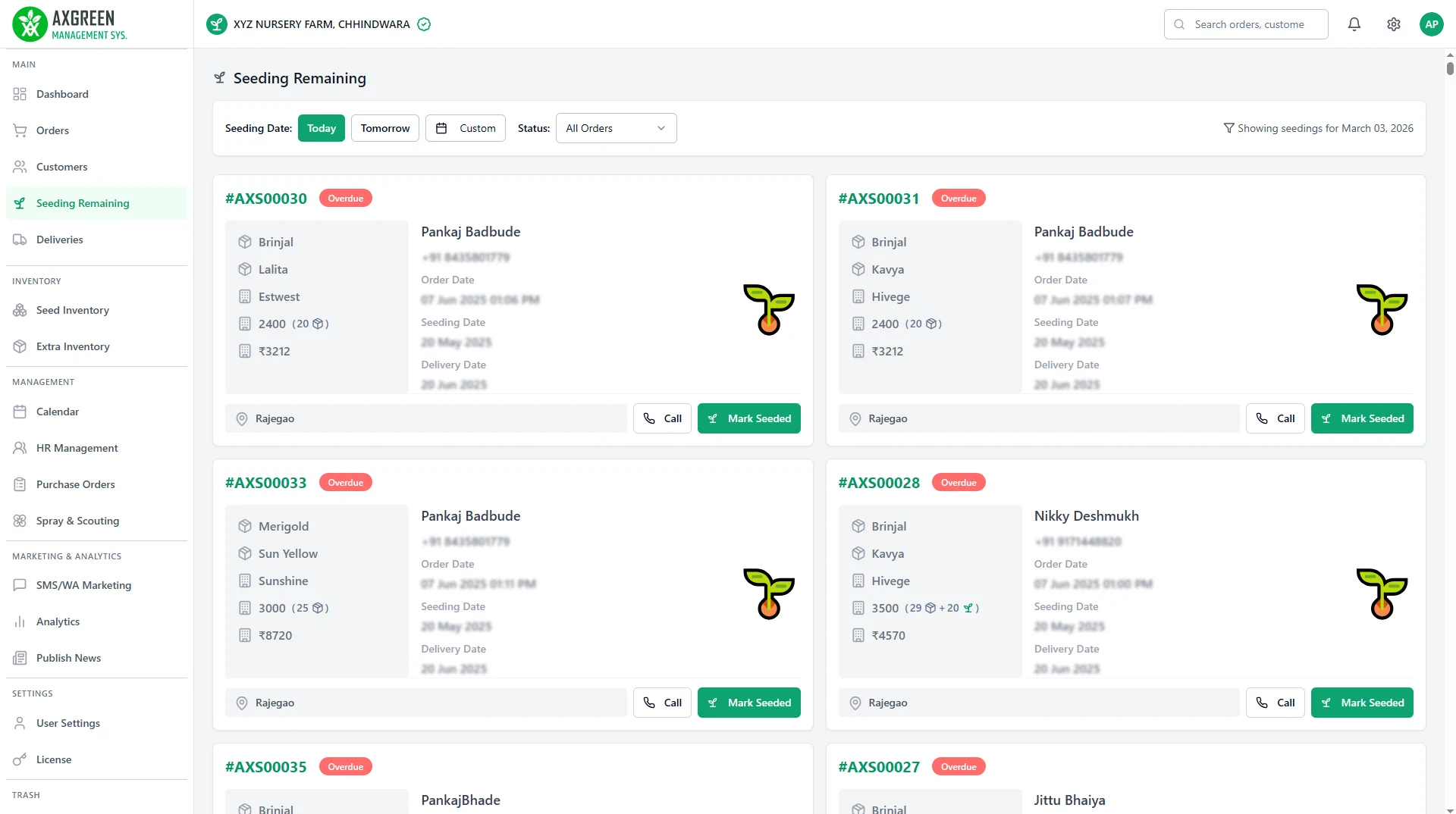Click the verified badge next to farm name
1456x814 pixels.
[x=424, y=24]
